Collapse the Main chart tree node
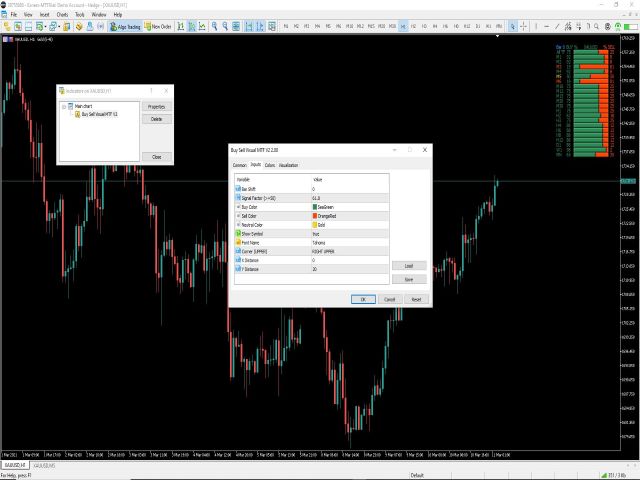The image size is (640, 480). click(x=64, y=107)
